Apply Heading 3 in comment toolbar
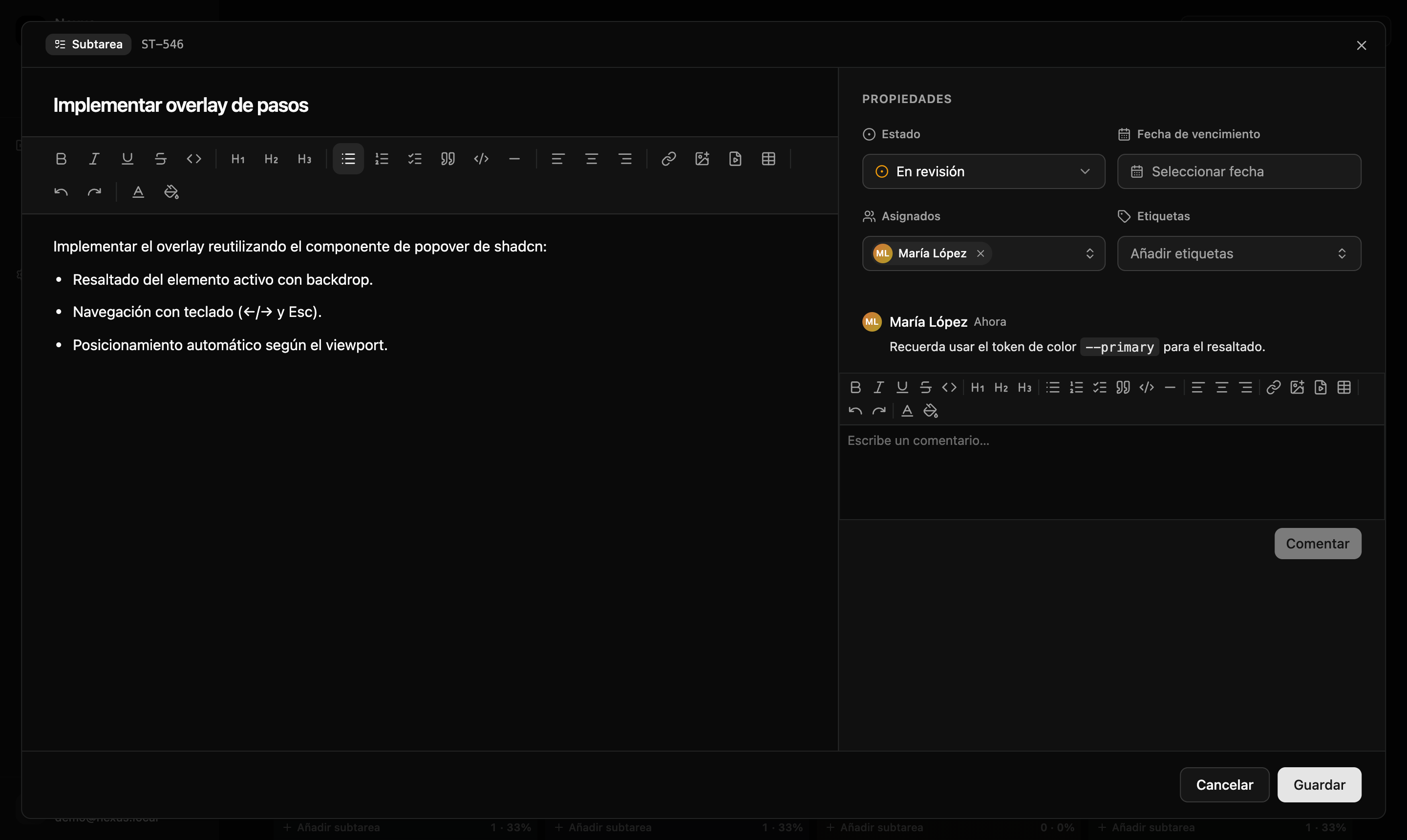 pos(1025,387)
